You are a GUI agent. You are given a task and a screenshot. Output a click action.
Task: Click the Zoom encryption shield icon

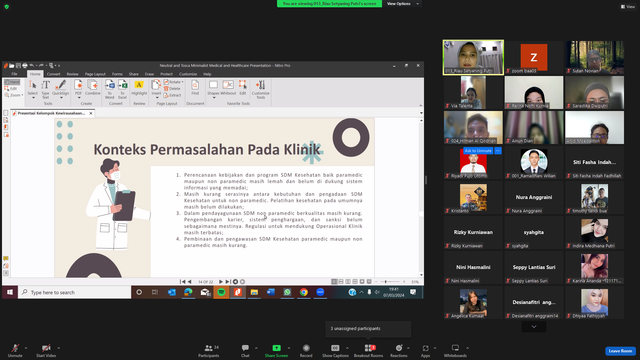tap(7, 7)
